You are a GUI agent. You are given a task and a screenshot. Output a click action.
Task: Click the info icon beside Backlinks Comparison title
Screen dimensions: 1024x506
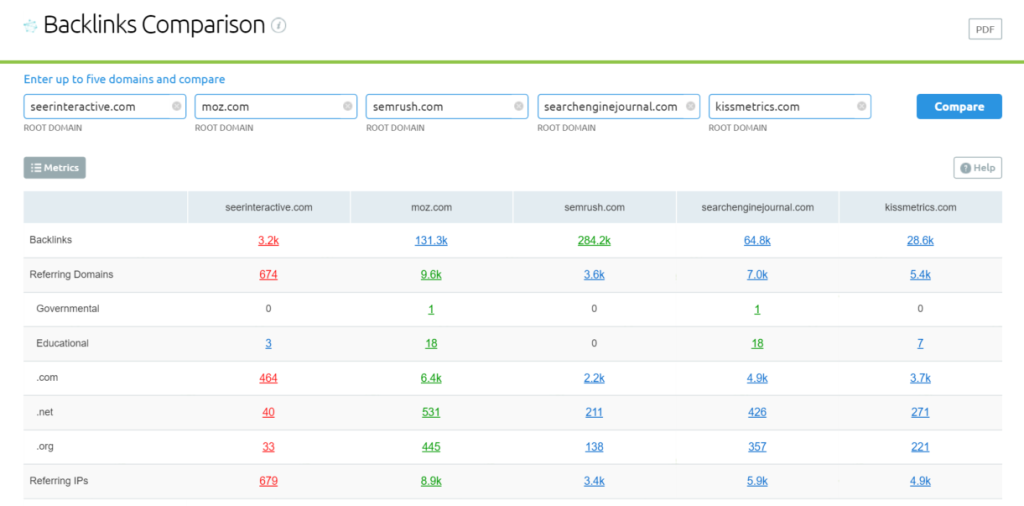tap(279, 26)
